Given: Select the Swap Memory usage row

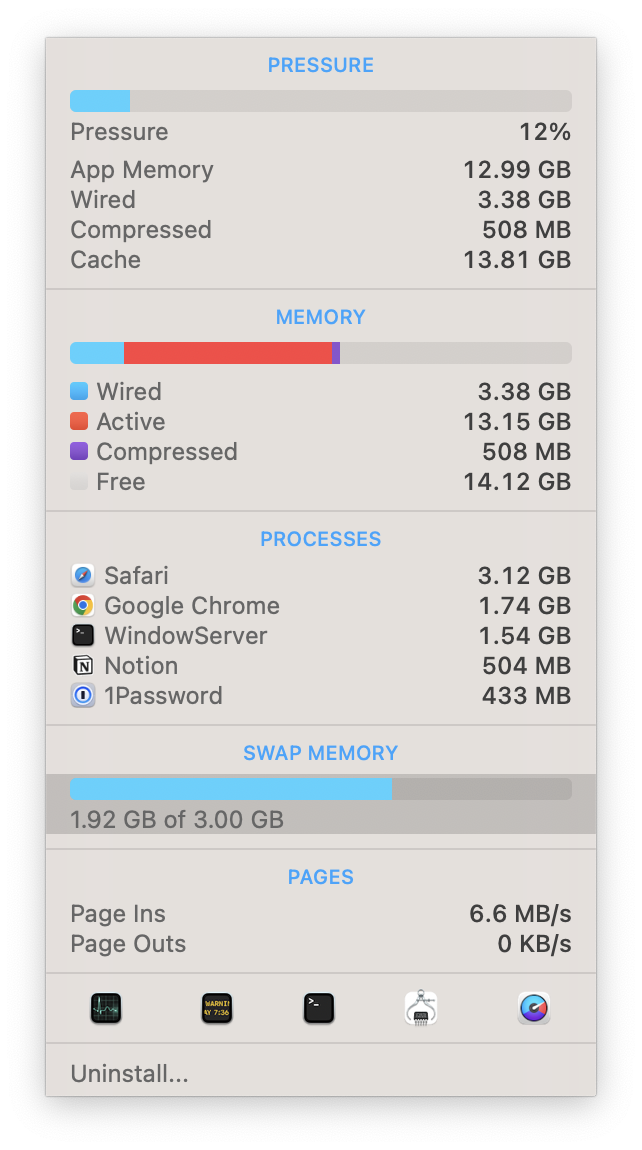Looking at the screenshot, I should (320, 804).
